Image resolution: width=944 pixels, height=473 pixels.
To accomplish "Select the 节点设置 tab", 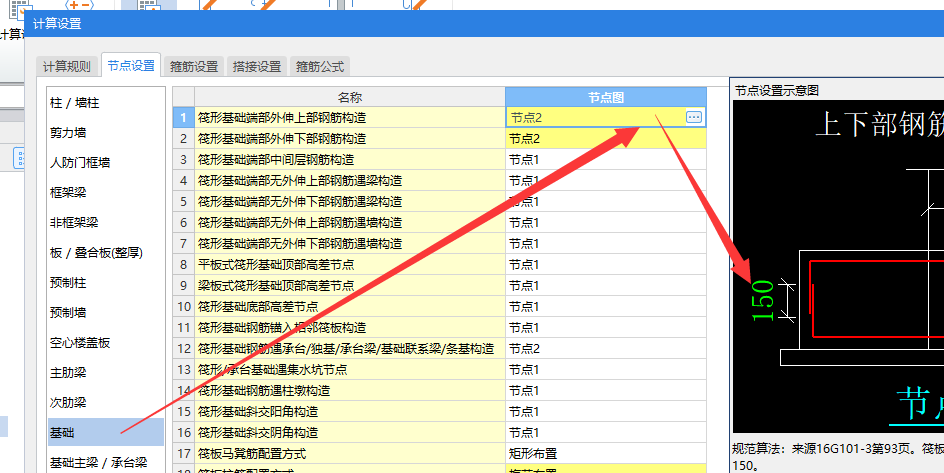I will coord(131,66).
